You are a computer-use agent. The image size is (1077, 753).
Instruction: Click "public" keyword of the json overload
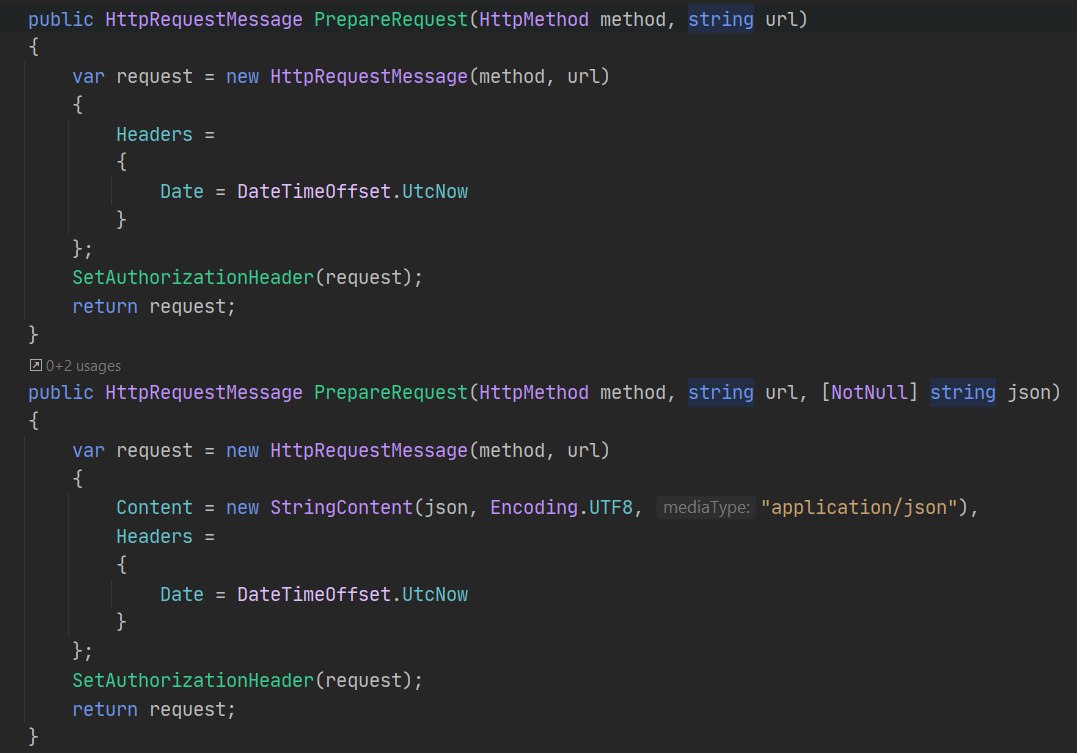click(x=60, y=393)
